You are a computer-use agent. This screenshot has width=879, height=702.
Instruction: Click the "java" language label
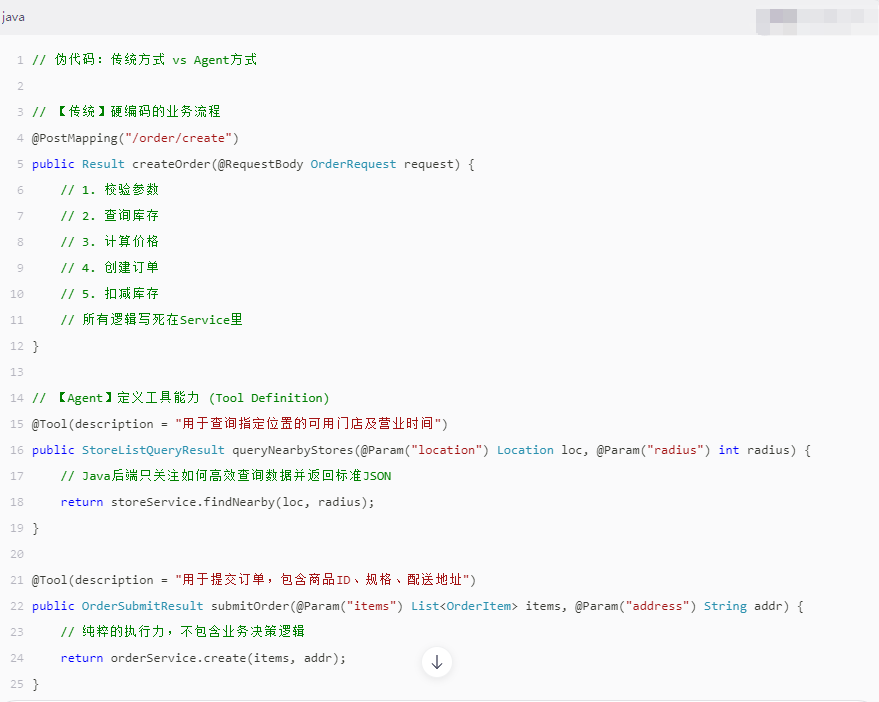[x=13, y=17]
